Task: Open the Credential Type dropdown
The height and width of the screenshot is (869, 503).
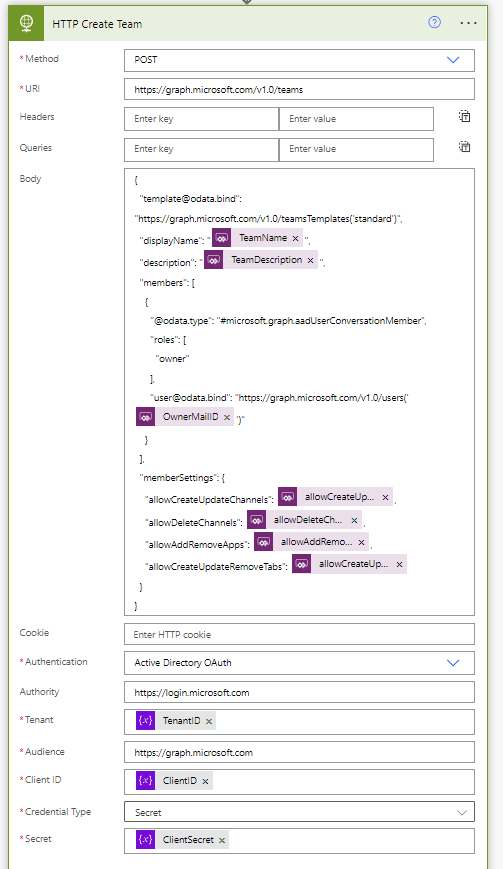Action: [299, 812]
